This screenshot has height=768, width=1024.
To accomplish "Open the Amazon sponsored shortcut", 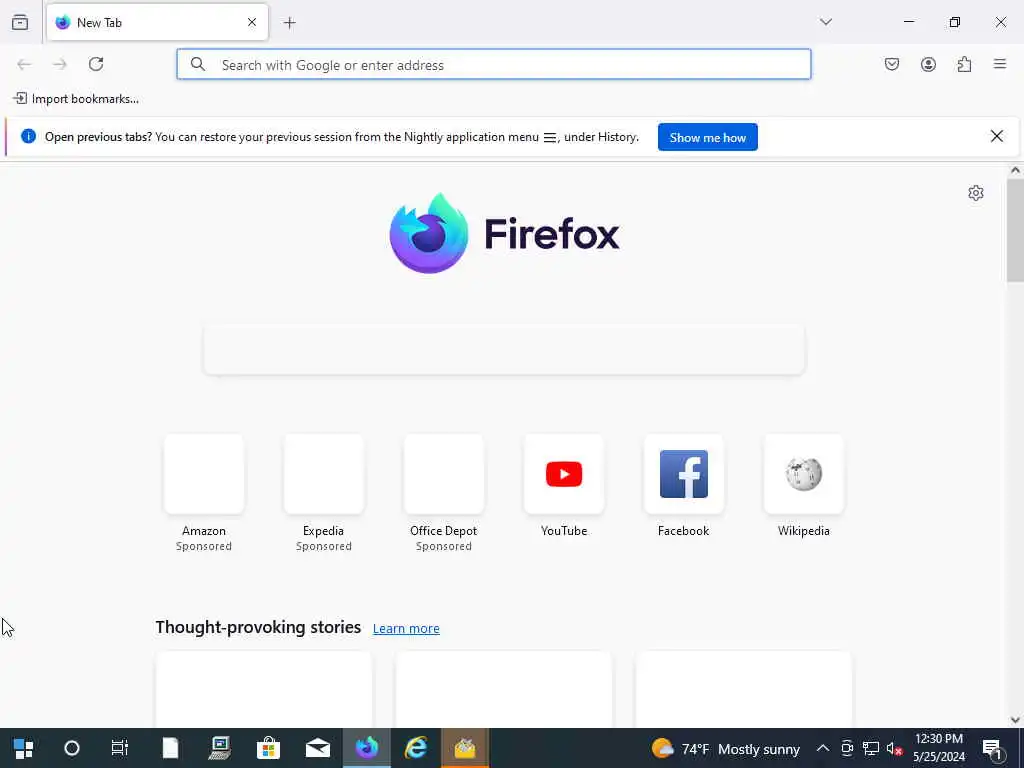I will click(204, 493).
